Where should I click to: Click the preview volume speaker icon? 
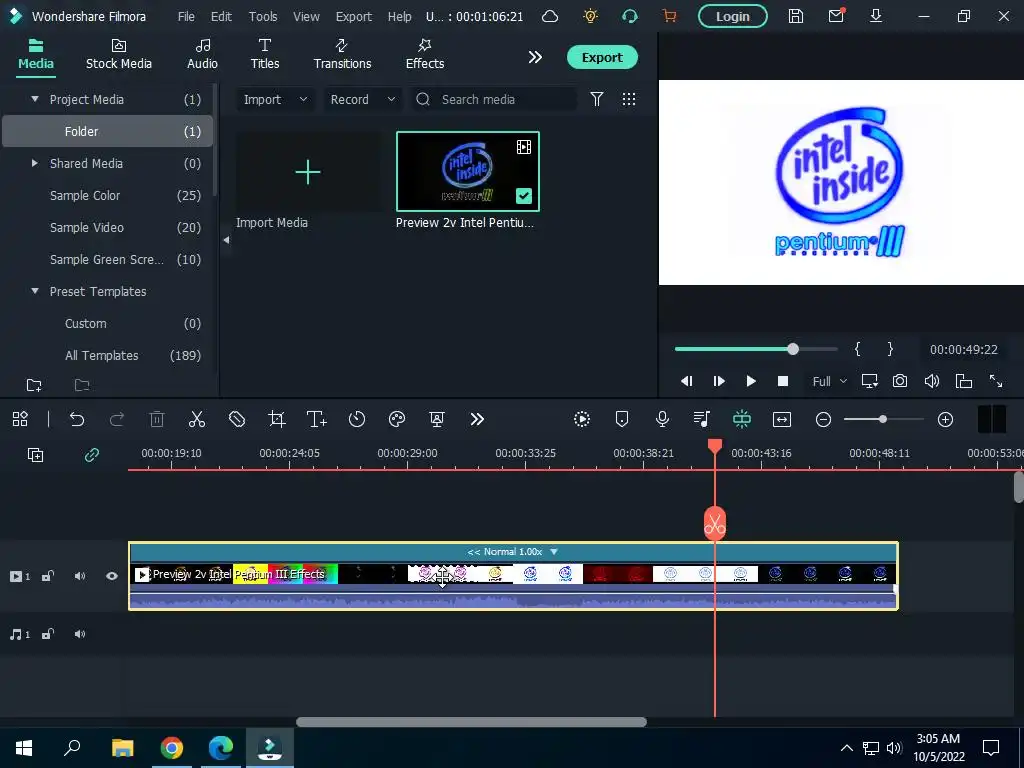coord(932,381)
